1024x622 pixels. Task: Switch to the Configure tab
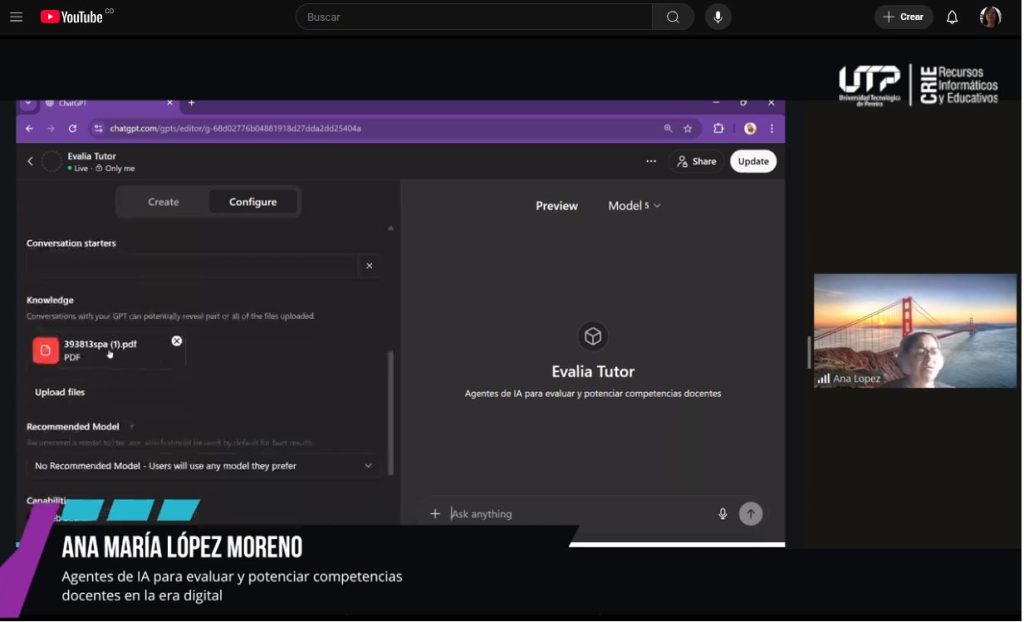click(x=253, y=202)
